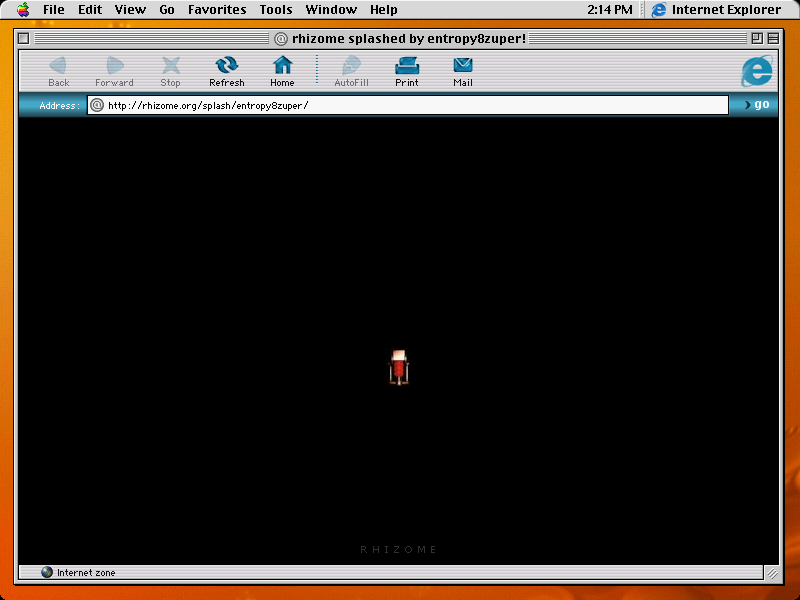
Task: Click the AutoFill toolbar icon
Action: (x=351, y=65)
